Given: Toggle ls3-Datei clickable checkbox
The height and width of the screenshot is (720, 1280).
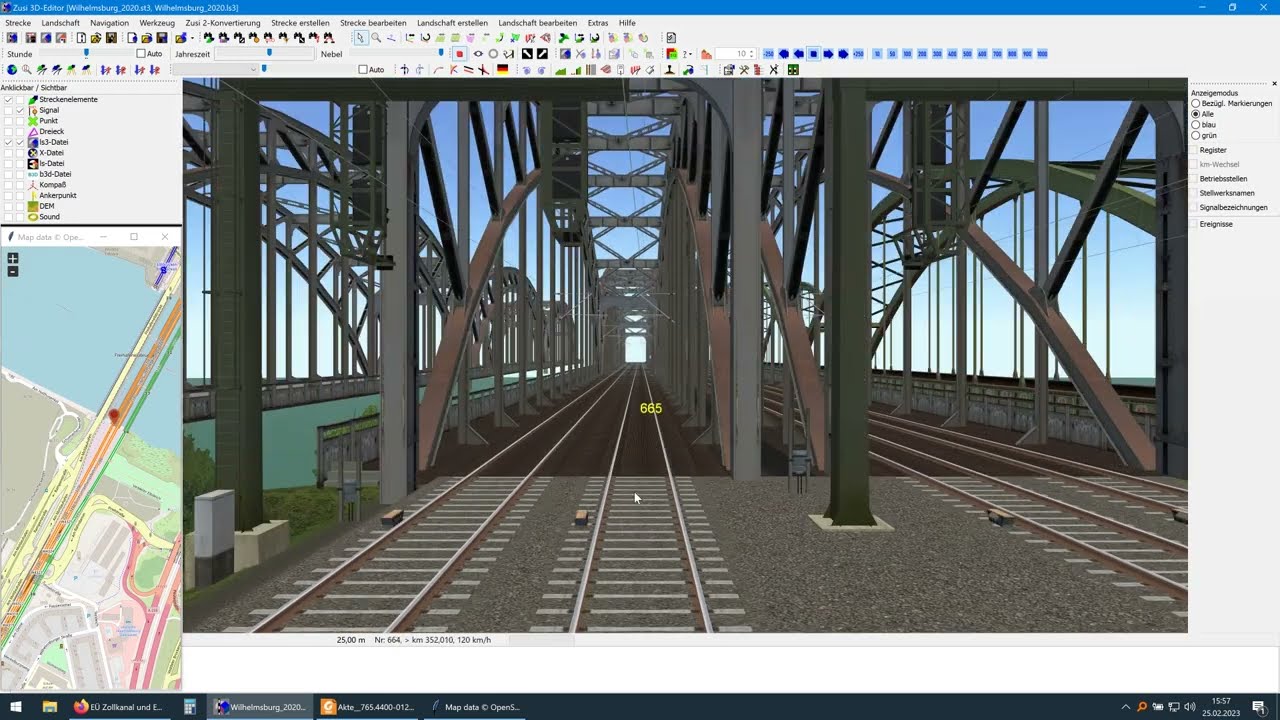Looking at the screenshot, I should [8, 142].
